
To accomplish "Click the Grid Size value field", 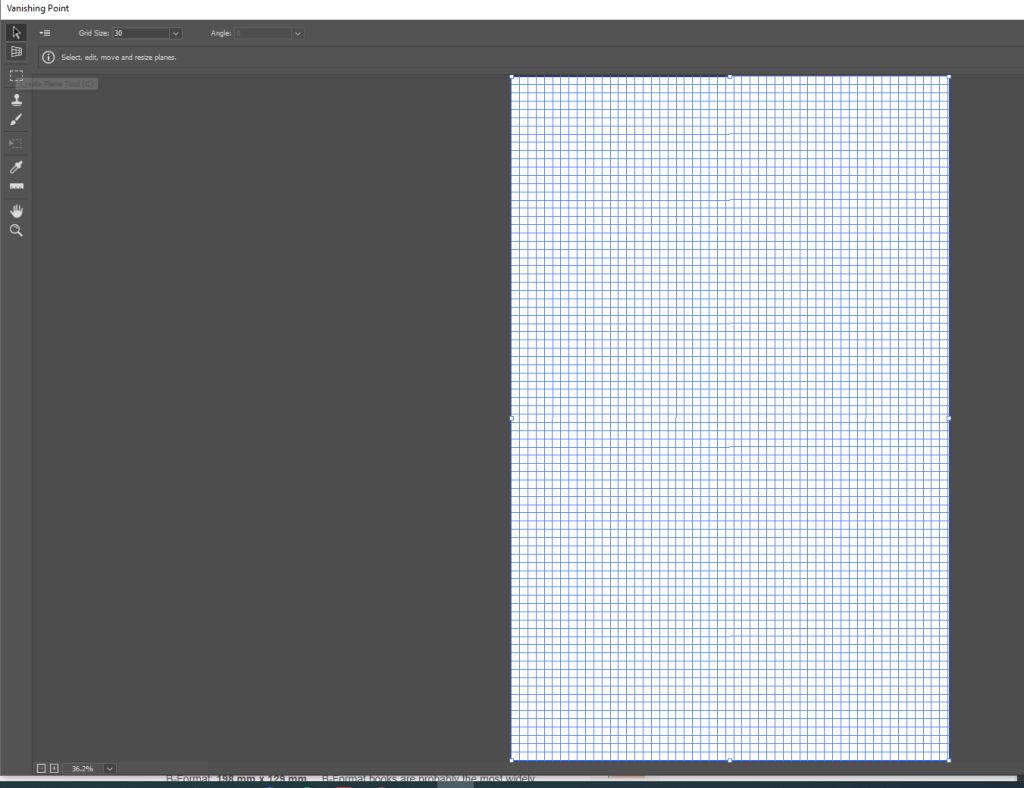I will (x=141, y=33).
